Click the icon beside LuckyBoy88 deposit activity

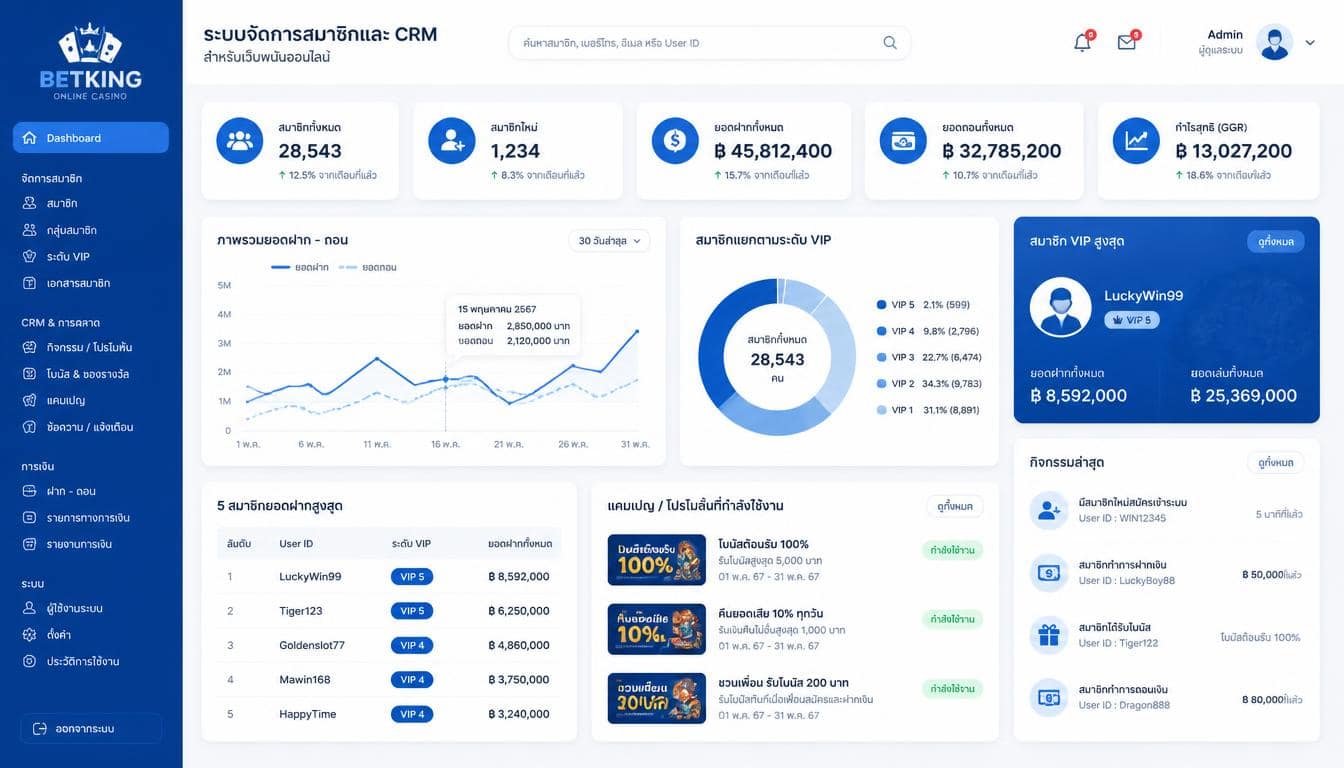tap(1049, 573)
